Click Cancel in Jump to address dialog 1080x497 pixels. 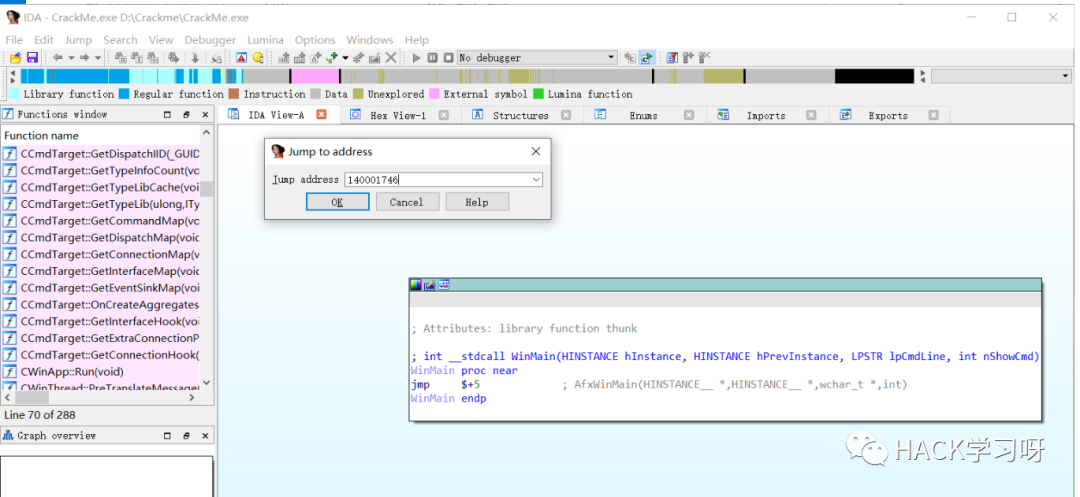pyautogui.click(x=406, y=202)
